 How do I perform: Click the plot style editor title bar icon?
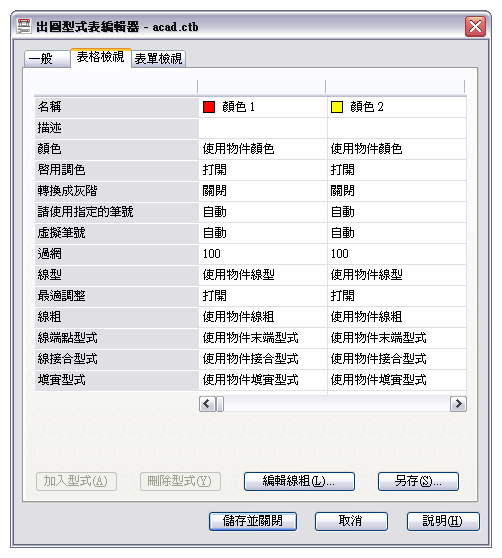point(24,26)
